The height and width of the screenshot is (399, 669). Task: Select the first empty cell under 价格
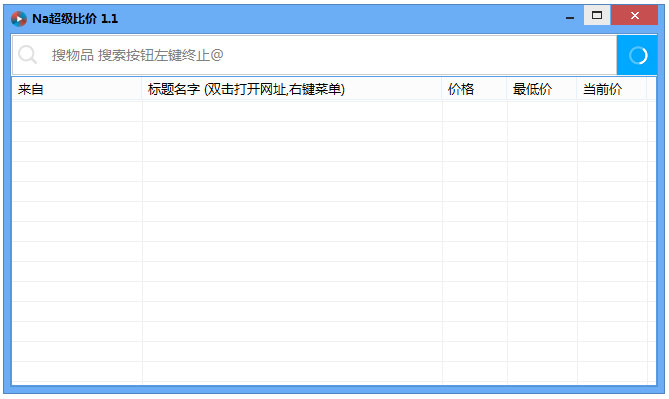pyautogui.click(x=475, y=111)
